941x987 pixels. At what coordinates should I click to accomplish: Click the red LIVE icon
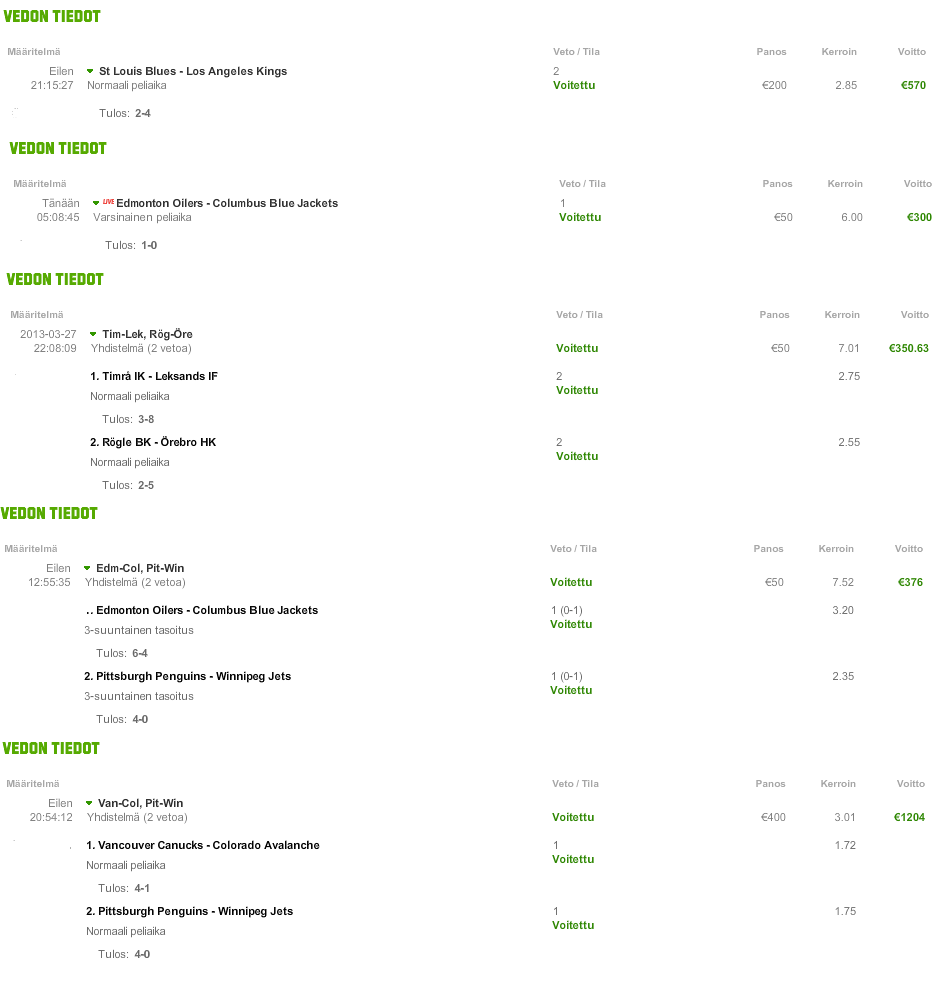click(x=108, y=202)
